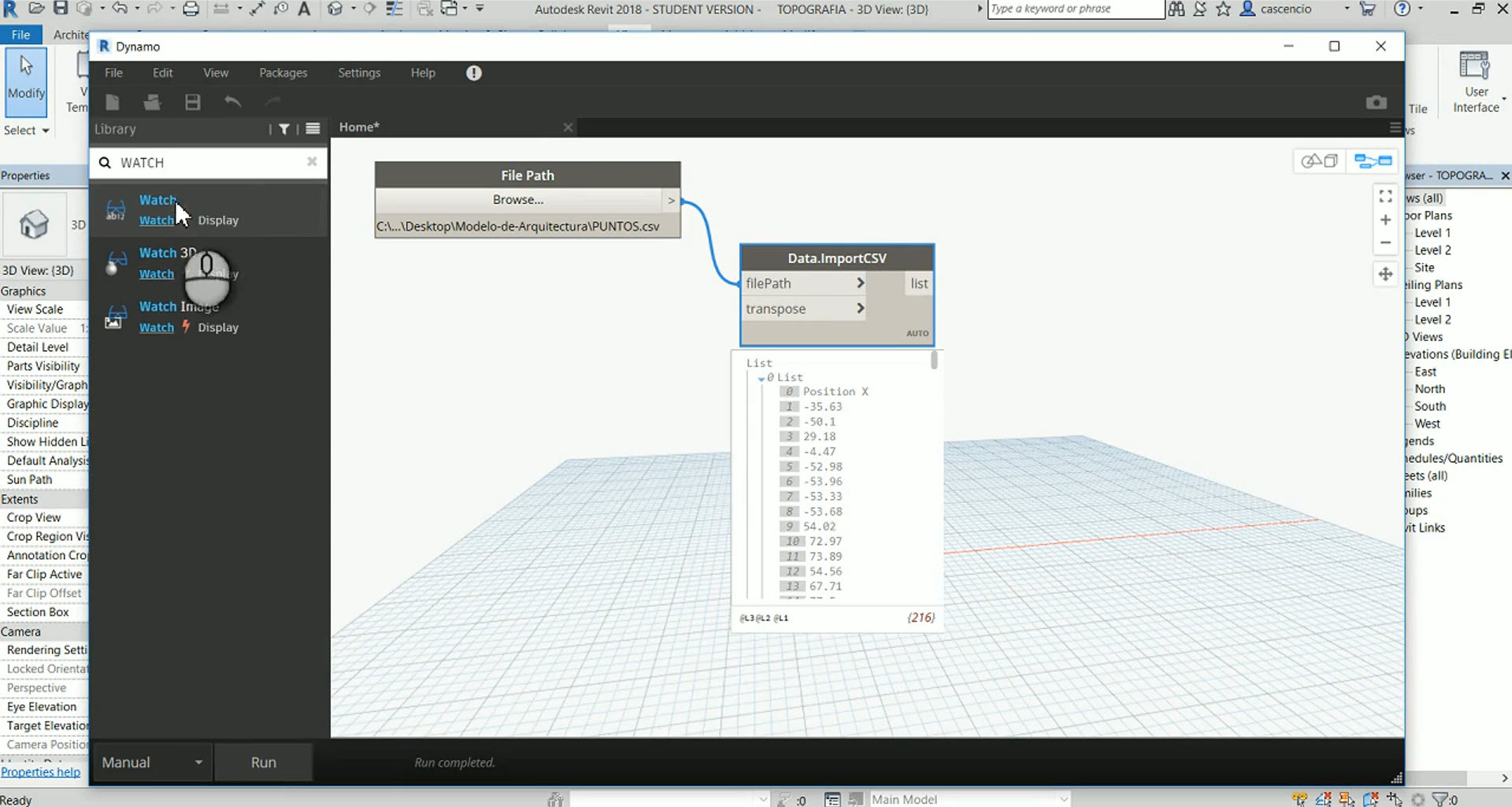Open the filePath output port on Data.ImportCSV
Viewport: 1512px width, 807px height.
[862, 283]
